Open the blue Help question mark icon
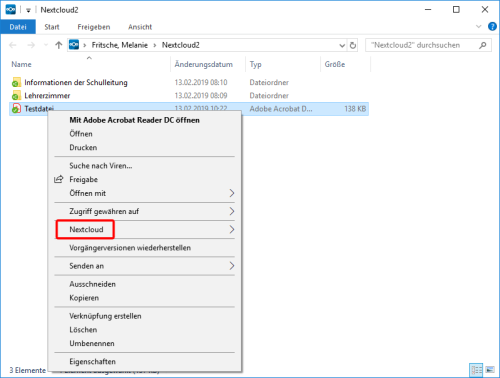500x378 pixels. pos(492,26)
